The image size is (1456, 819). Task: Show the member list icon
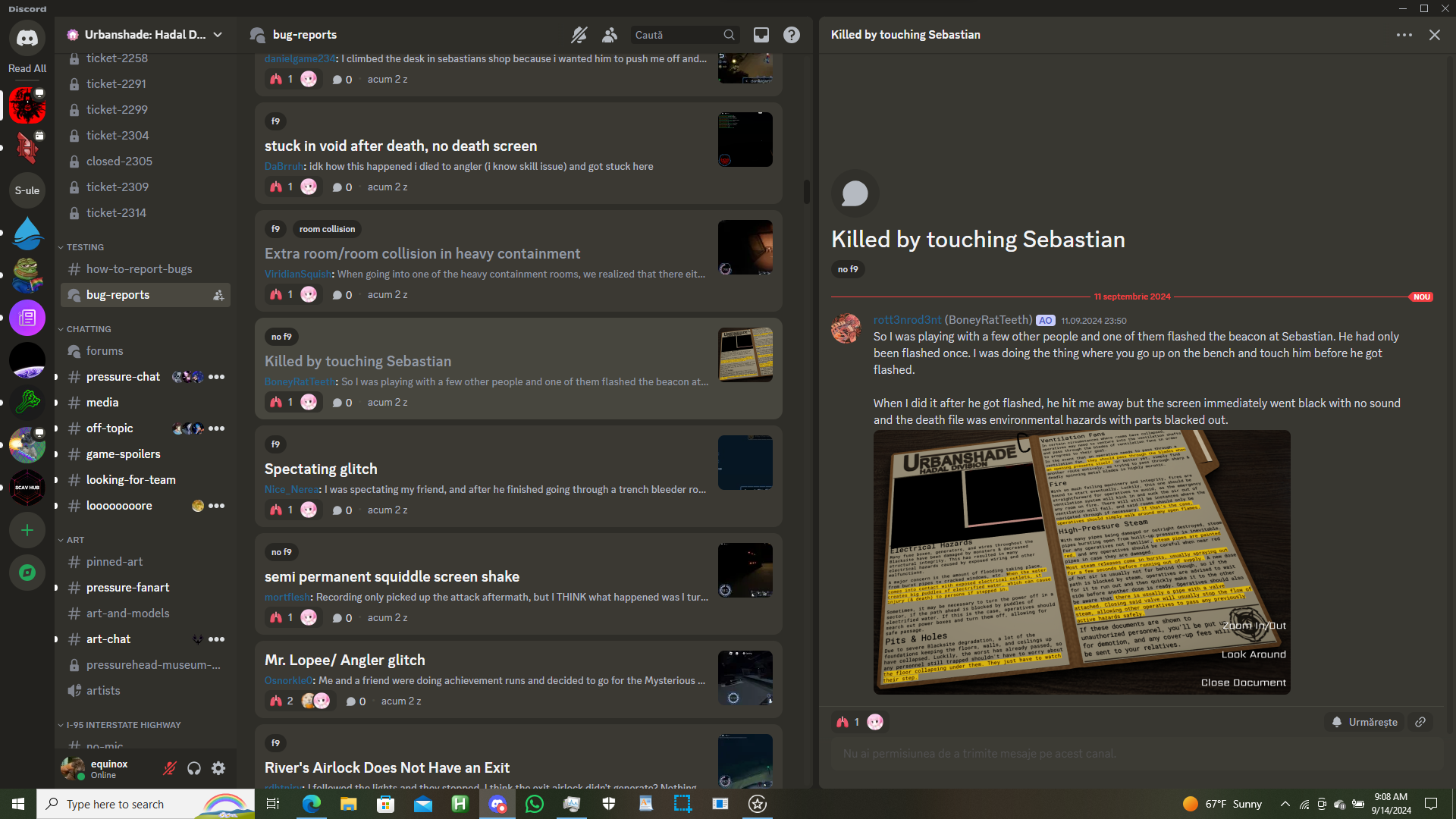(610, 35)
